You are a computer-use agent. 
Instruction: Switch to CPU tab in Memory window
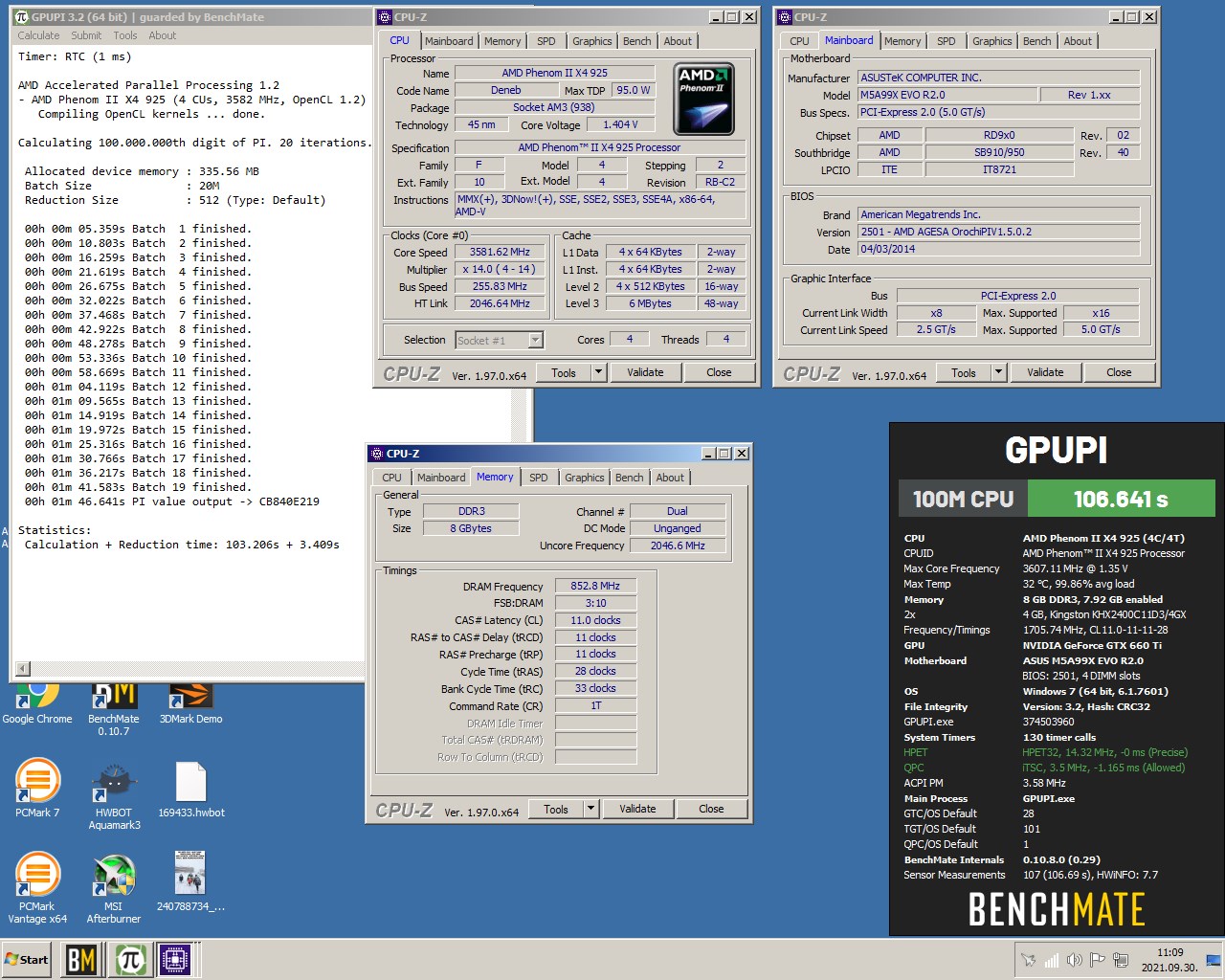pos(391,478)
